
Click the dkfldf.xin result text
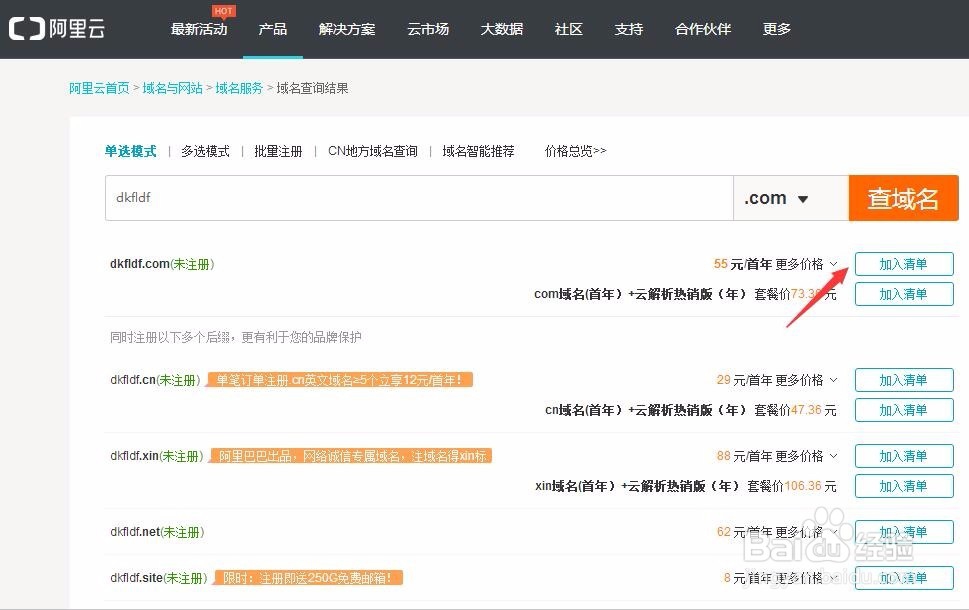point(157,456)
